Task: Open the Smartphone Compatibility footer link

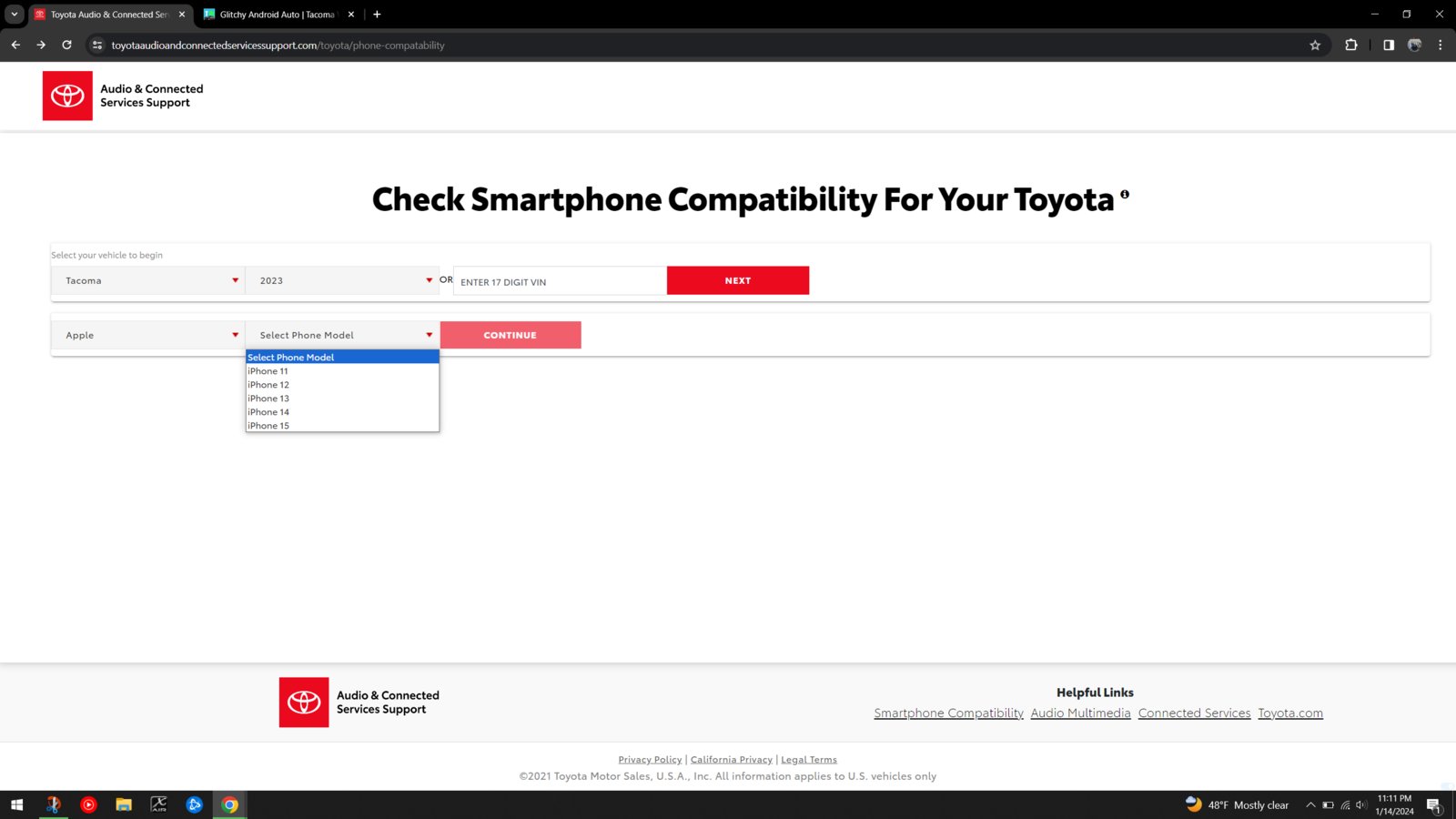Action: (x=949, y=713)
